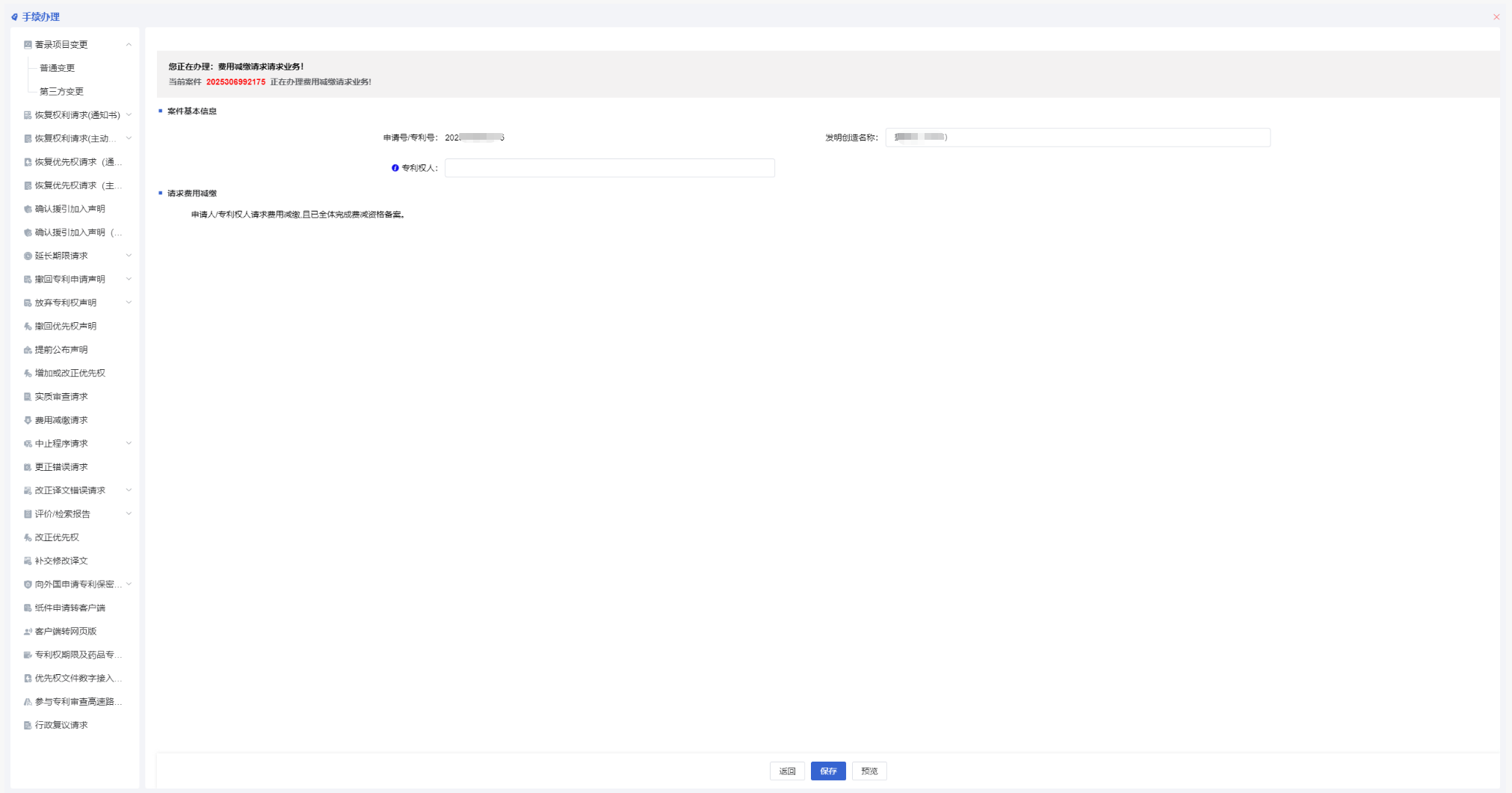
Task: Open 普通变更 under 著录项目变更
Action: pyautogui.click(x=58, y=68)
